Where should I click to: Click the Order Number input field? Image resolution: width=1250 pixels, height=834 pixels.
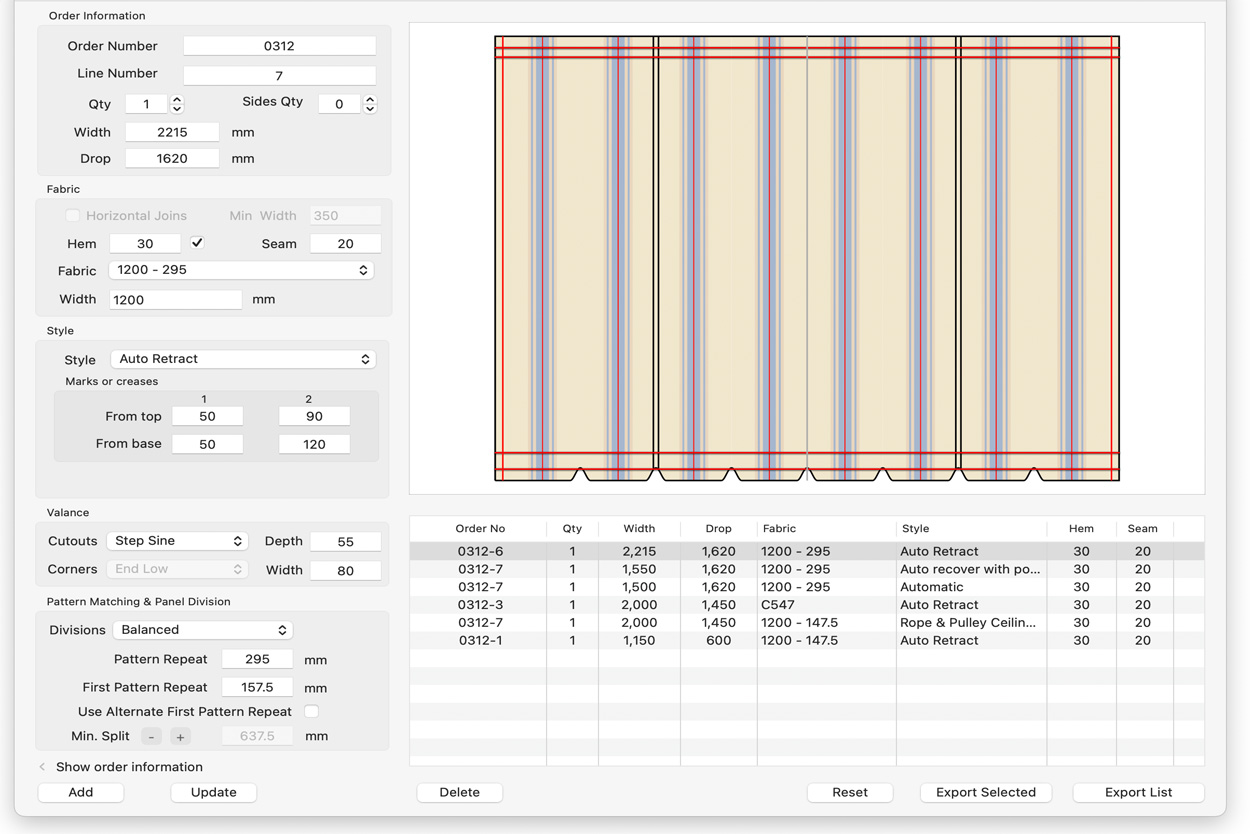[x=279, y=46]
